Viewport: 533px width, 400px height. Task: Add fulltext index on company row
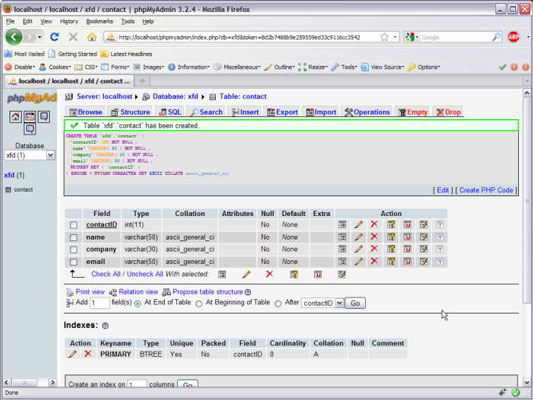click(x=440, y=249)
